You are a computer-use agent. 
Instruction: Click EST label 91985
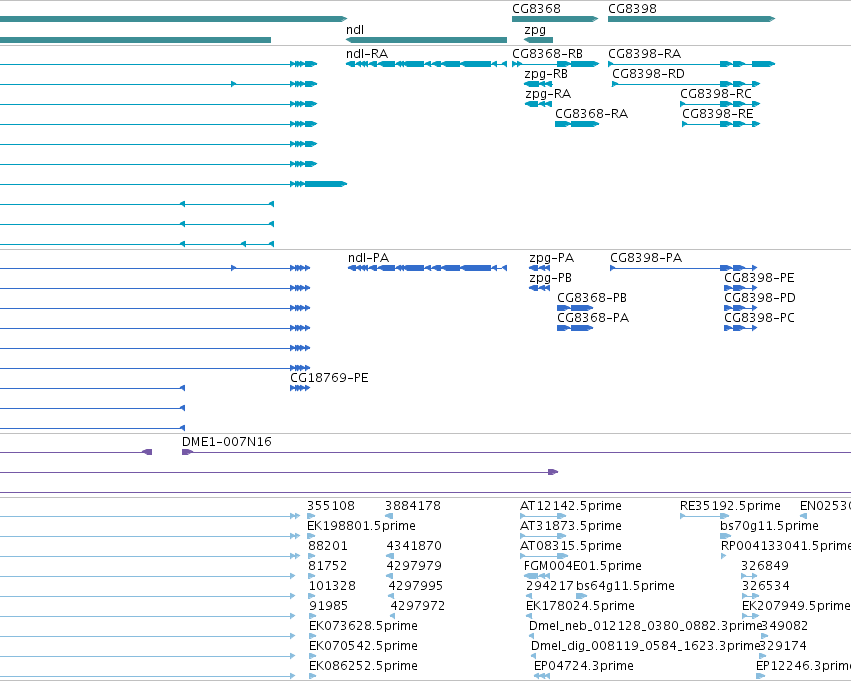[x=329, y=606]
